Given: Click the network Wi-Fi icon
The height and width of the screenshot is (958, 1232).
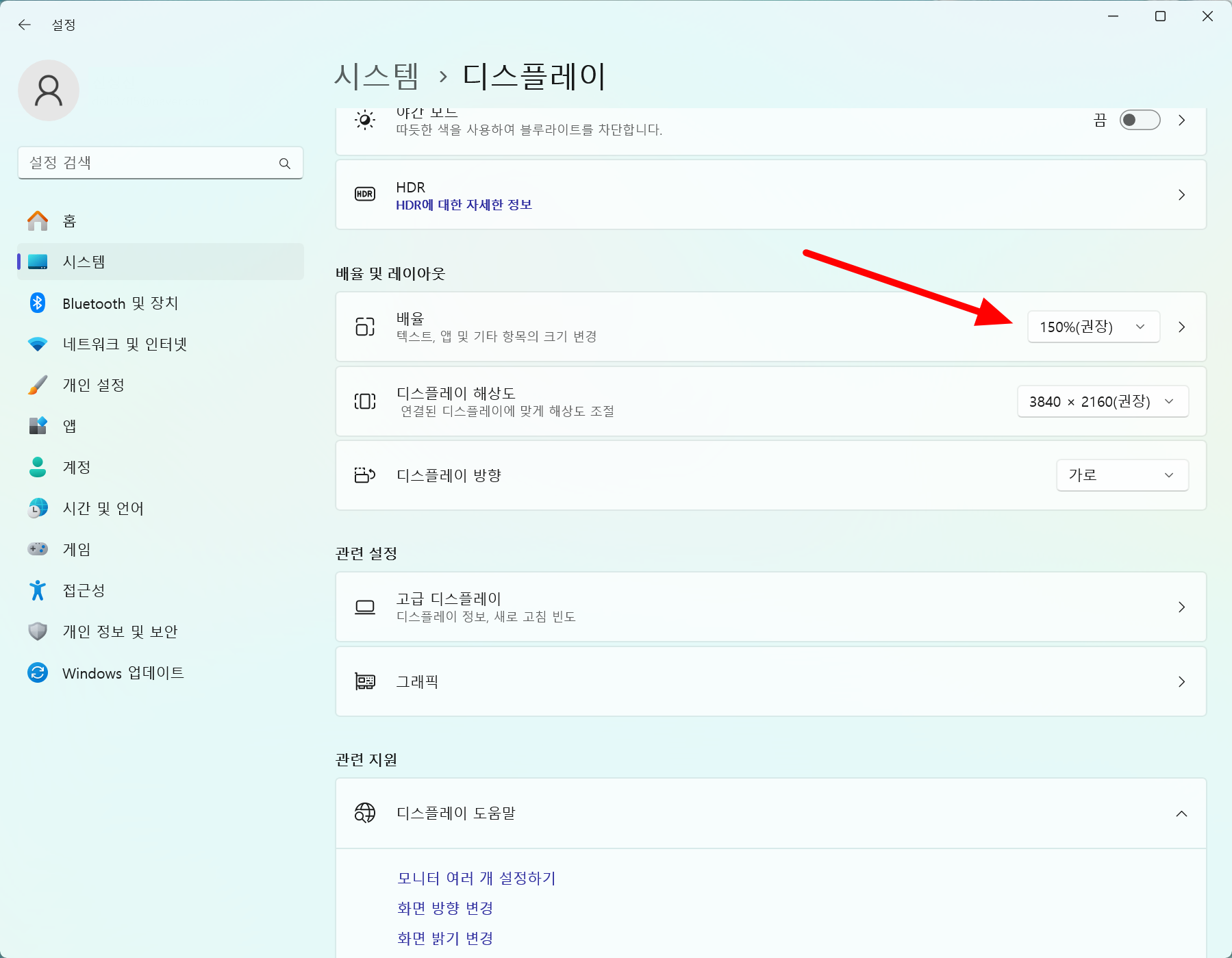Looking at the screenshot, I should point(38,344).
